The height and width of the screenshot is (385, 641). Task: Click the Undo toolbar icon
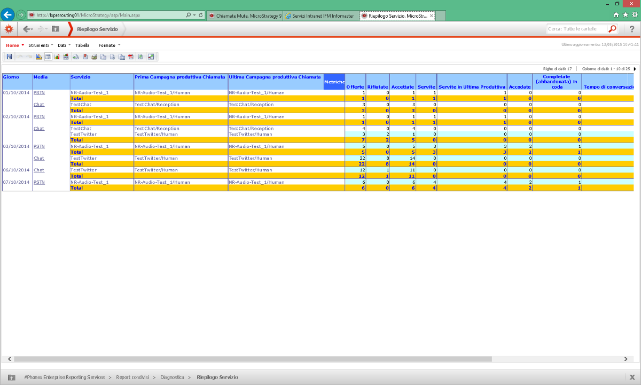tap(20, 56)
